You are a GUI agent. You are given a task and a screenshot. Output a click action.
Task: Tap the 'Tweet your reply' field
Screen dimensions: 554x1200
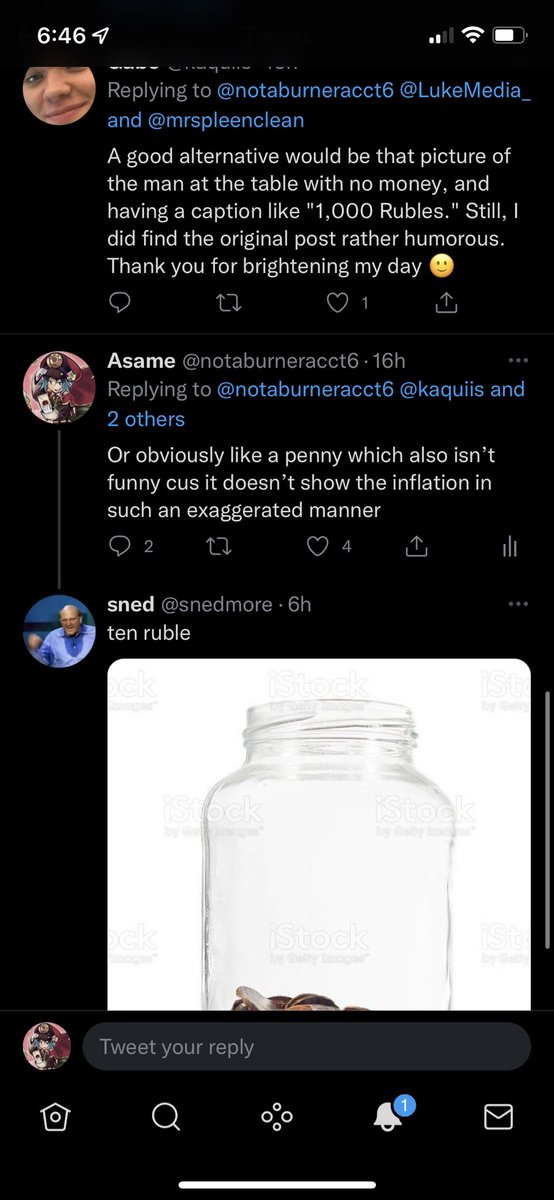[x=307, y=1047]
